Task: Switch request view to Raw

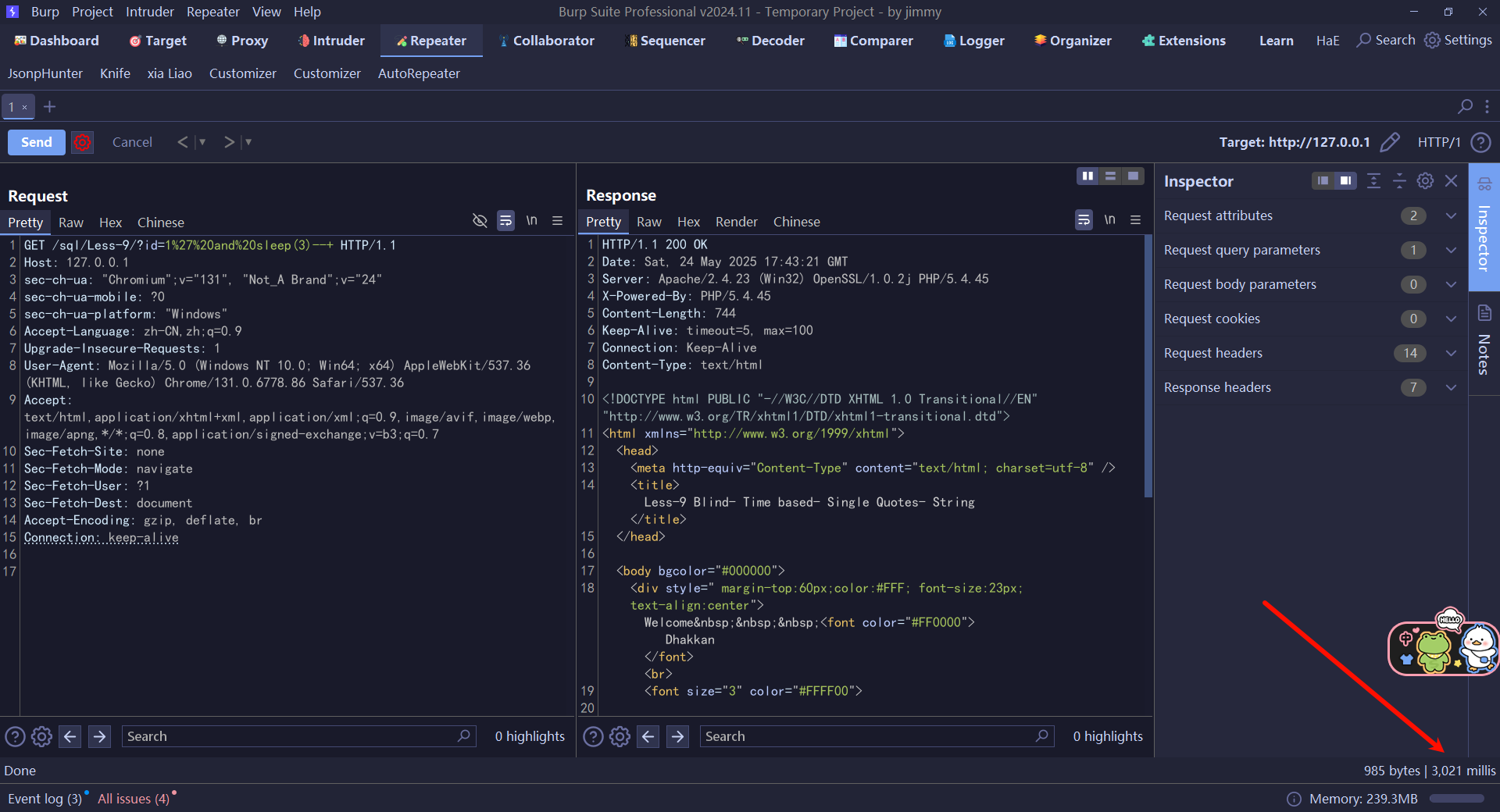Action: pos(70,223)
